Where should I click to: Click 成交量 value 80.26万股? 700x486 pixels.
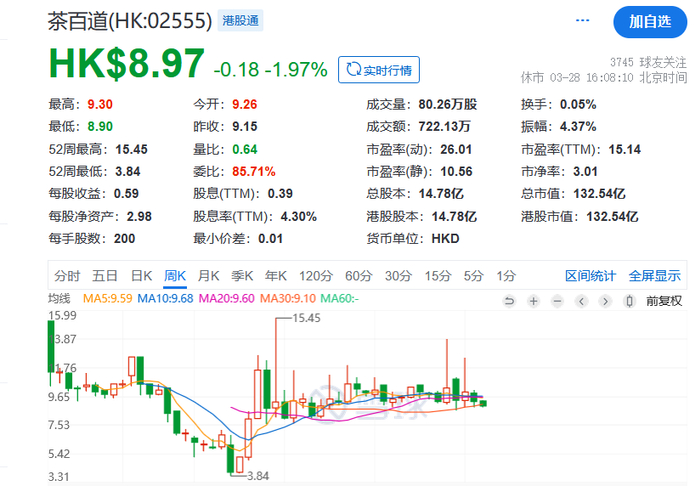(448, 104)
